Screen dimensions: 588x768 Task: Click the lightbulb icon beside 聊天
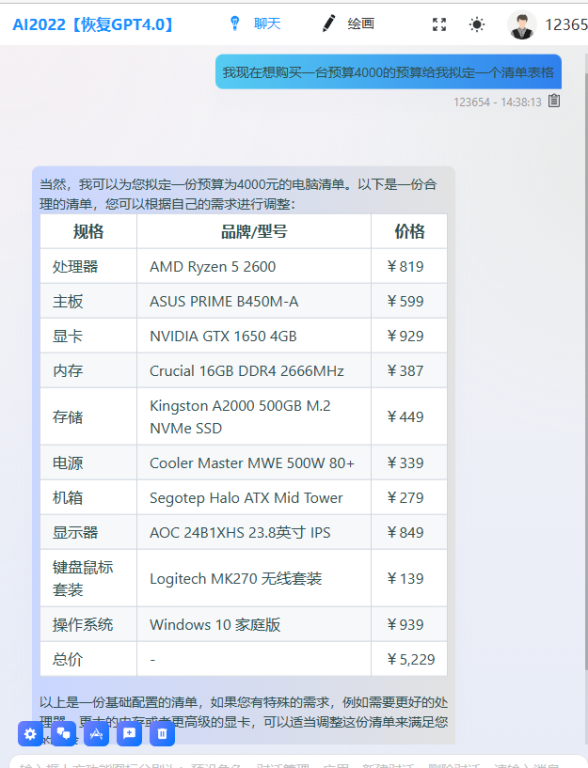(x=235, y=23)
